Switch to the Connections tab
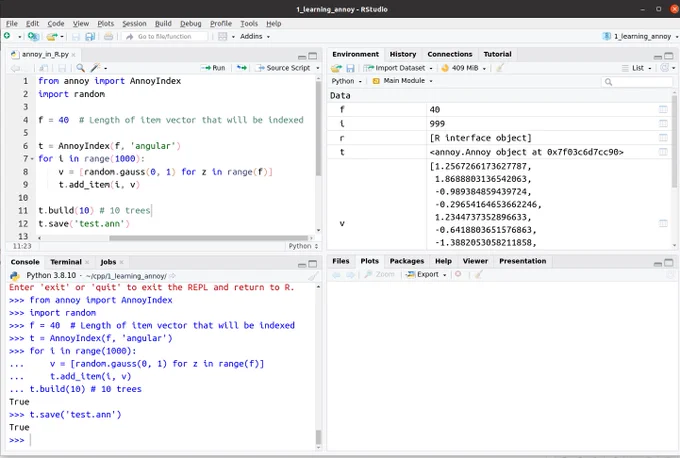680x458 pixels. pyautogui.click(x=450, y=54)
